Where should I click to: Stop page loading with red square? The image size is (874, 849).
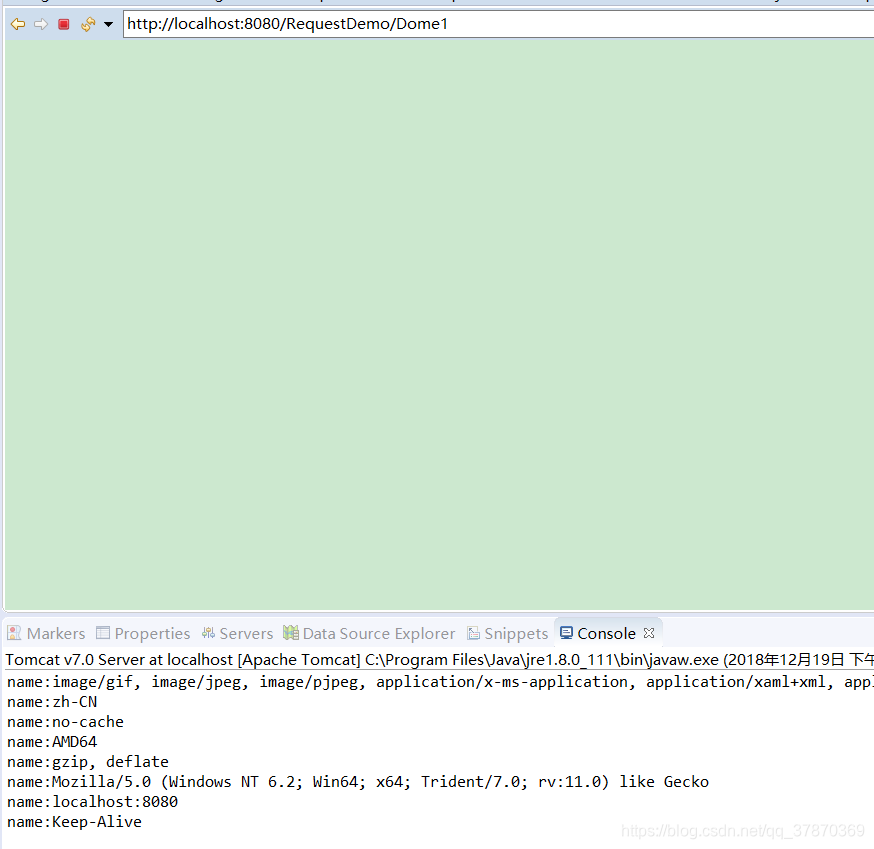[x=64, y=24]
